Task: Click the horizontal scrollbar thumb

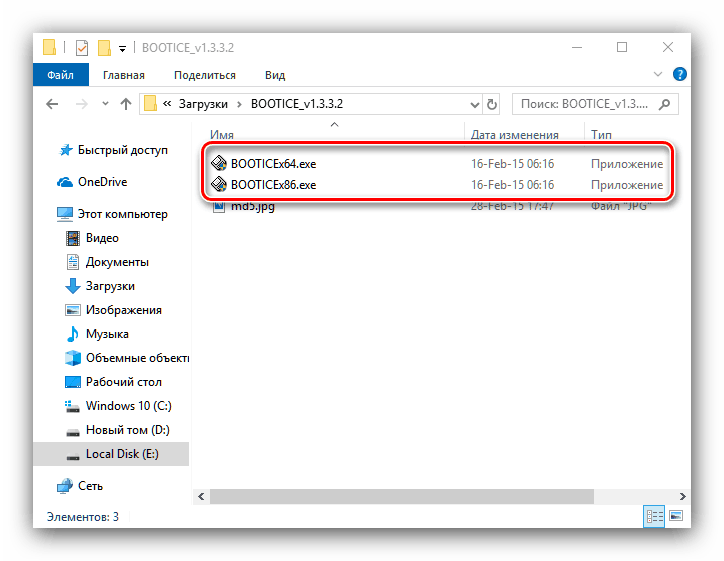Action: (402, 497)
